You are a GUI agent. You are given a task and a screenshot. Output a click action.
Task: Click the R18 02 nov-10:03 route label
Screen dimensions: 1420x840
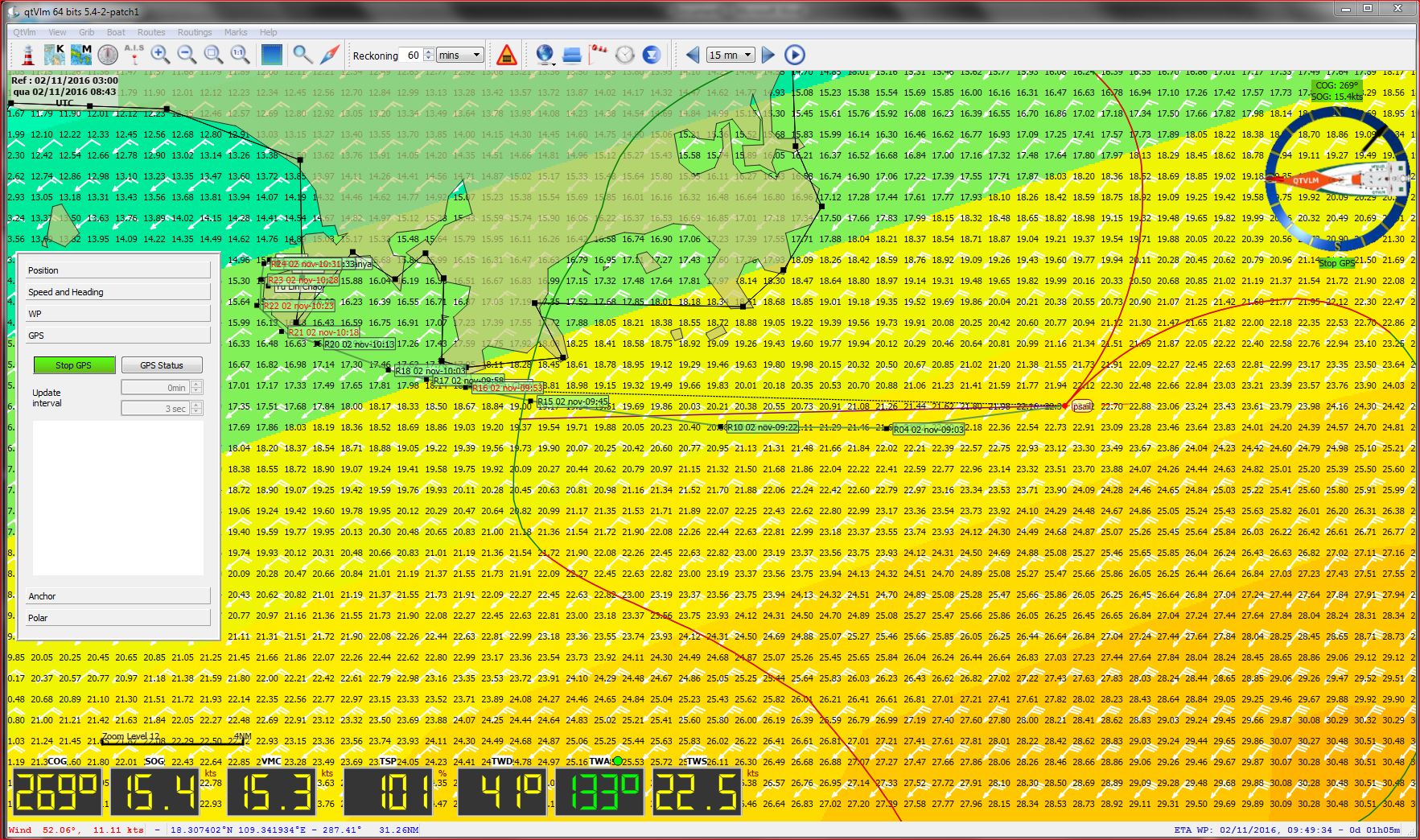tap(430, 371)
